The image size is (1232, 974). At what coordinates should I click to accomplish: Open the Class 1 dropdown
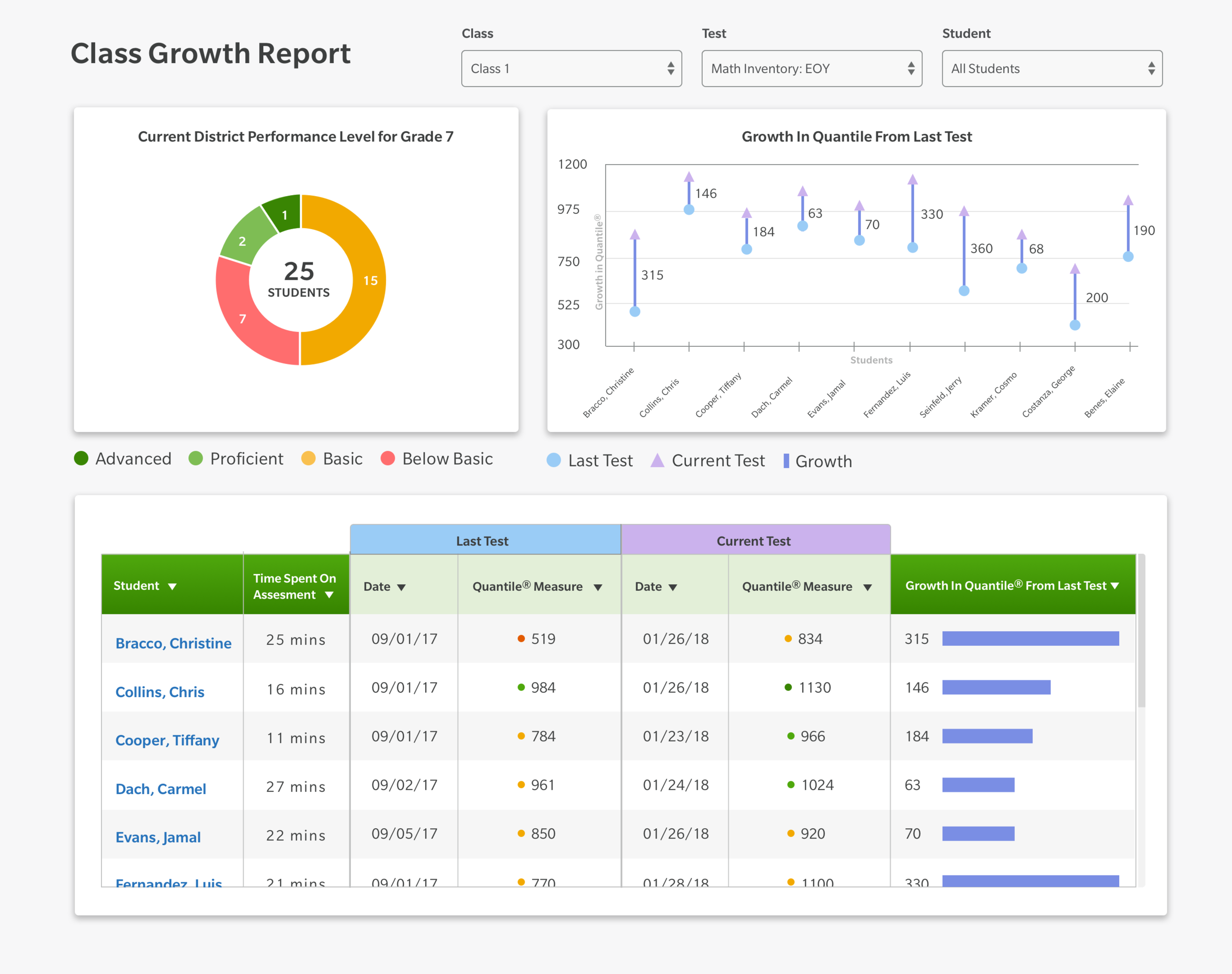pos(572,68)
